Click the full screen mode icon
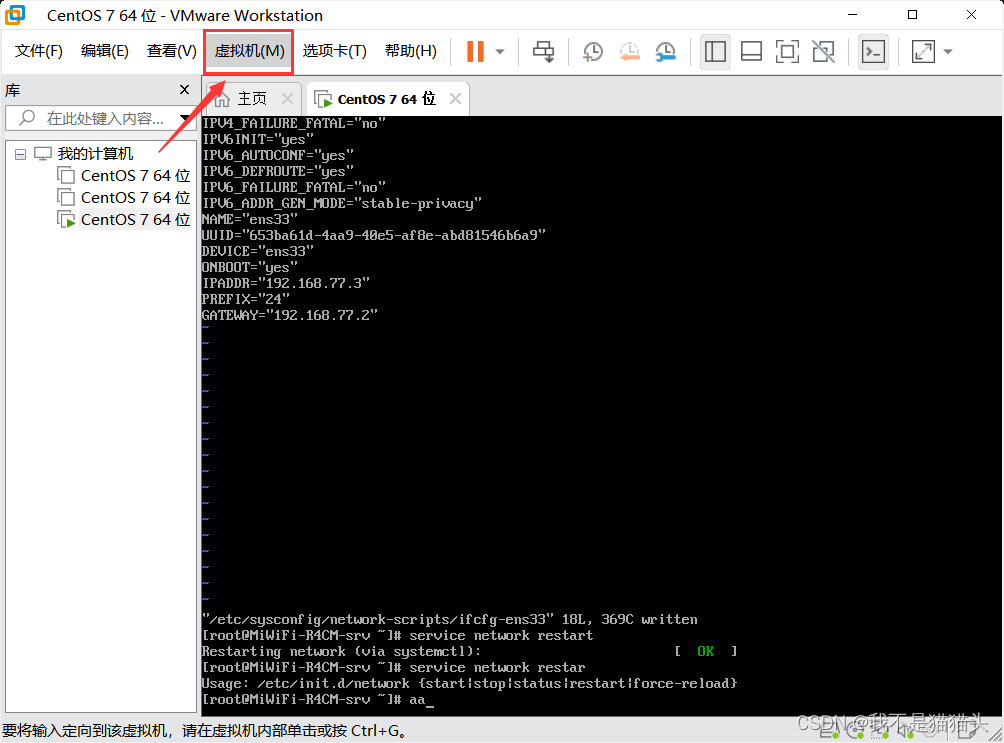Image resolution: width=1004 pixels, height=743 pixels. (787, 51)
